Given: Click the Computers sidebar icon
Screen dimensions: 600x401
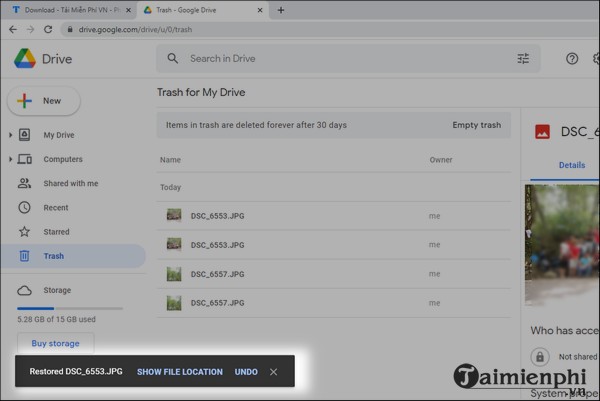Looking at the screenshot, I should click(24, 159).
